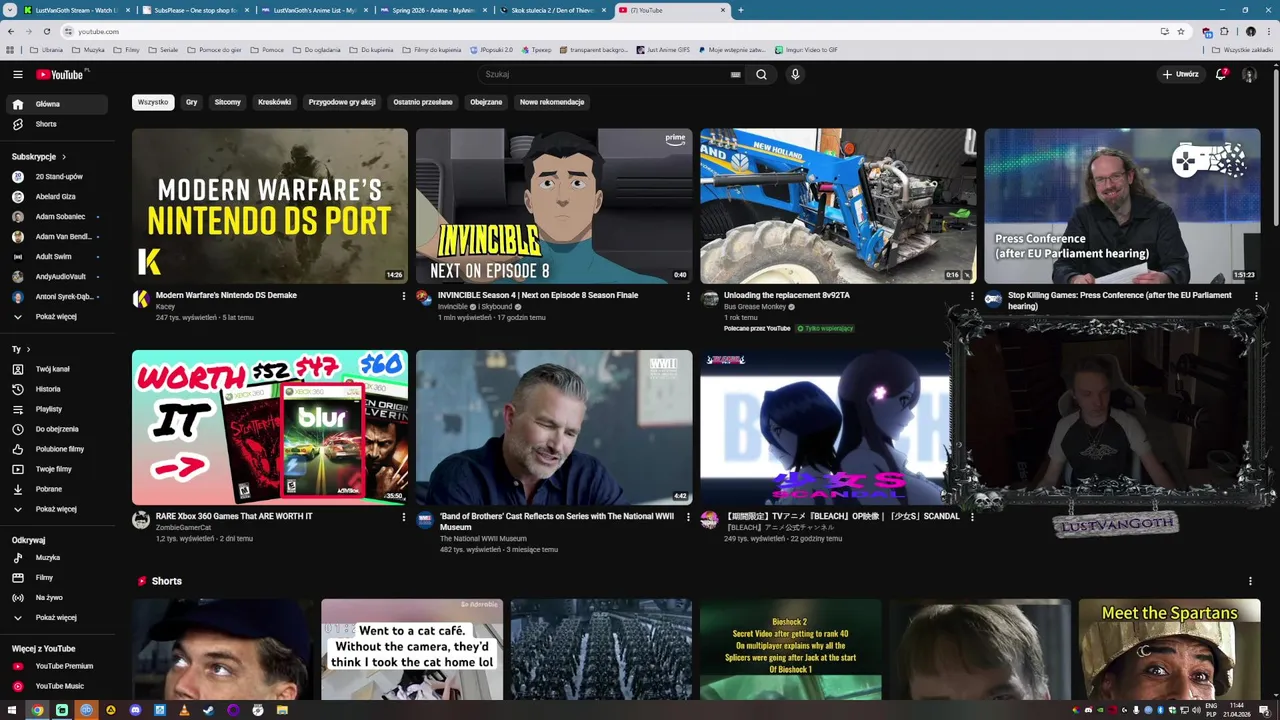Select the Sitcomy filter chip
The height and width of the screenshot is (720, 1280).
227,102
